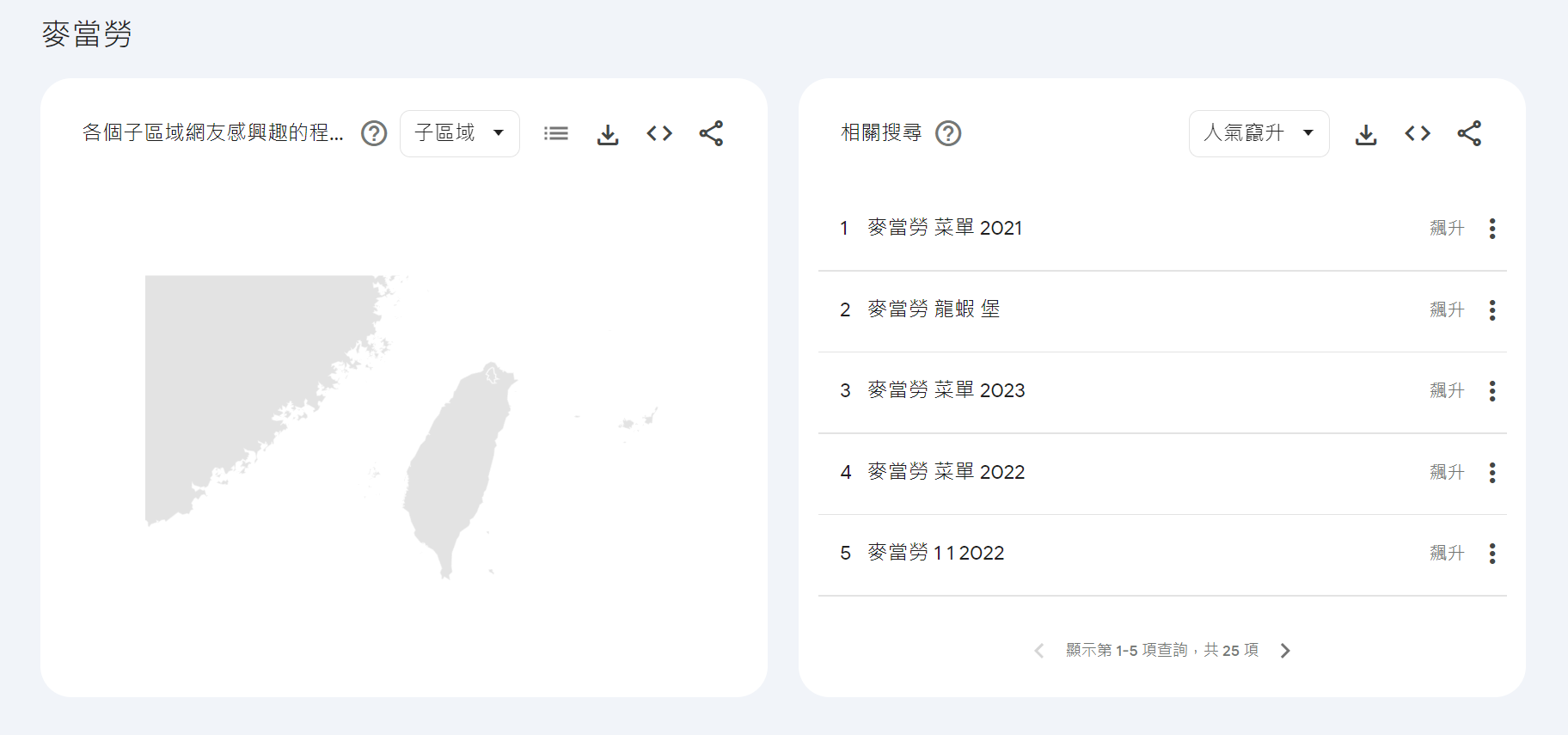
Task: Switch map to list view icon
Action: tap(556, 133)
